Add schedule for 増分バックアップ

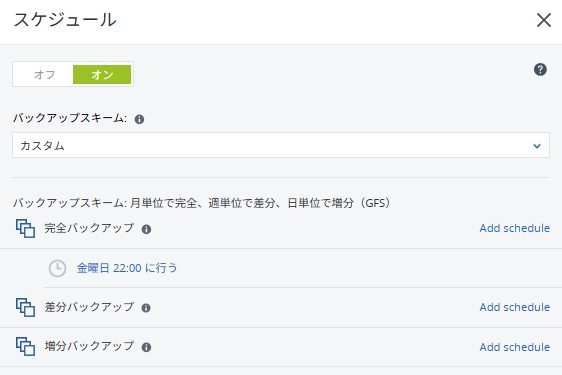[x=515, y=347]
